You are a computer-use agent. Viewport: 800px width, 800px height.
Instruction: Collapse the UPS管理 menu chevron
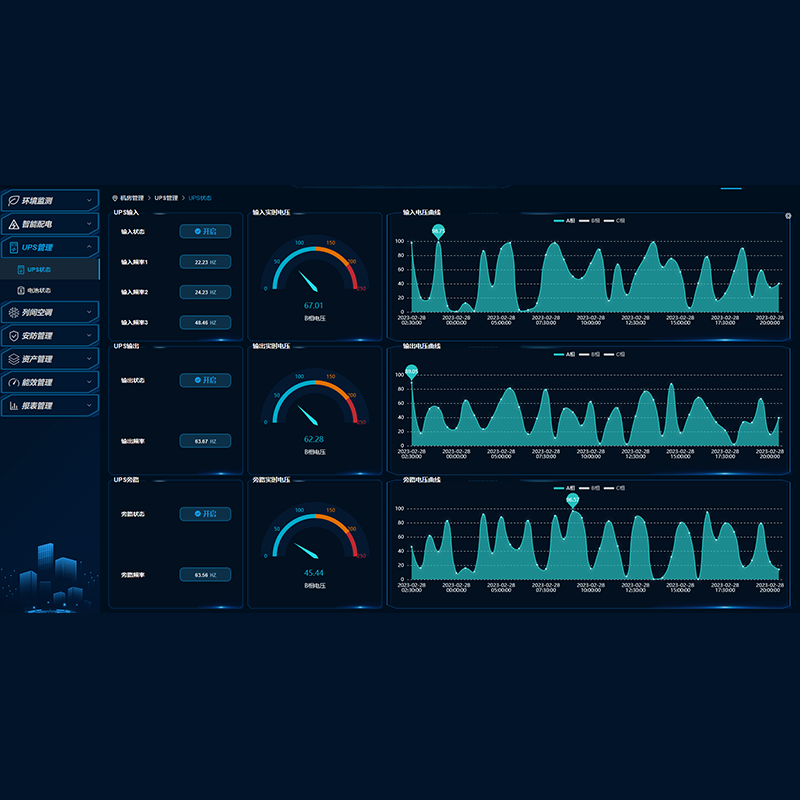pyautogui.click(x=89, y=247)
